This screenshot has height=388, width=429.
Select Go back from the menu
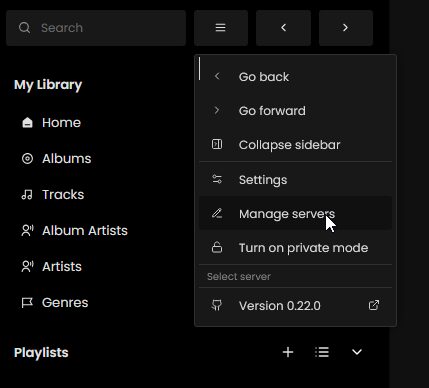(x=295, y=77)
